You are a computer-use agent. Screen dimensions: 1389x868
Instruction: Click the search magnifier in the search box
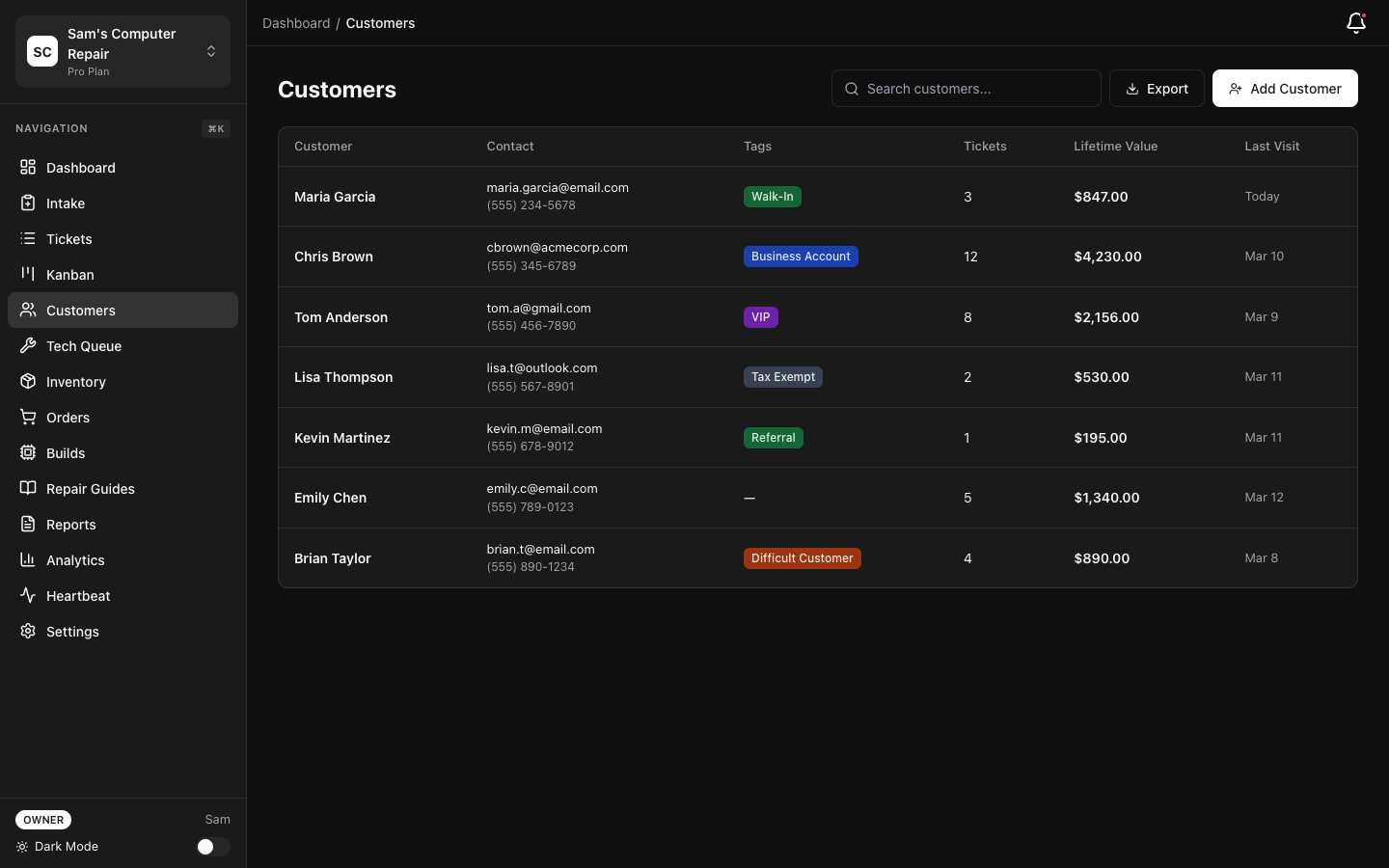852,88
